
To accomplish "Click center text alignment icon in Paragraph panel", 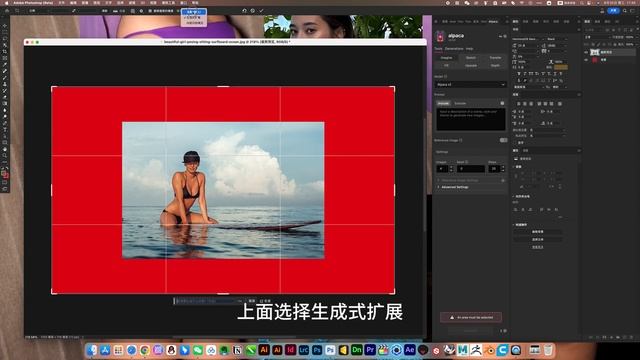I will coord(525,104).
